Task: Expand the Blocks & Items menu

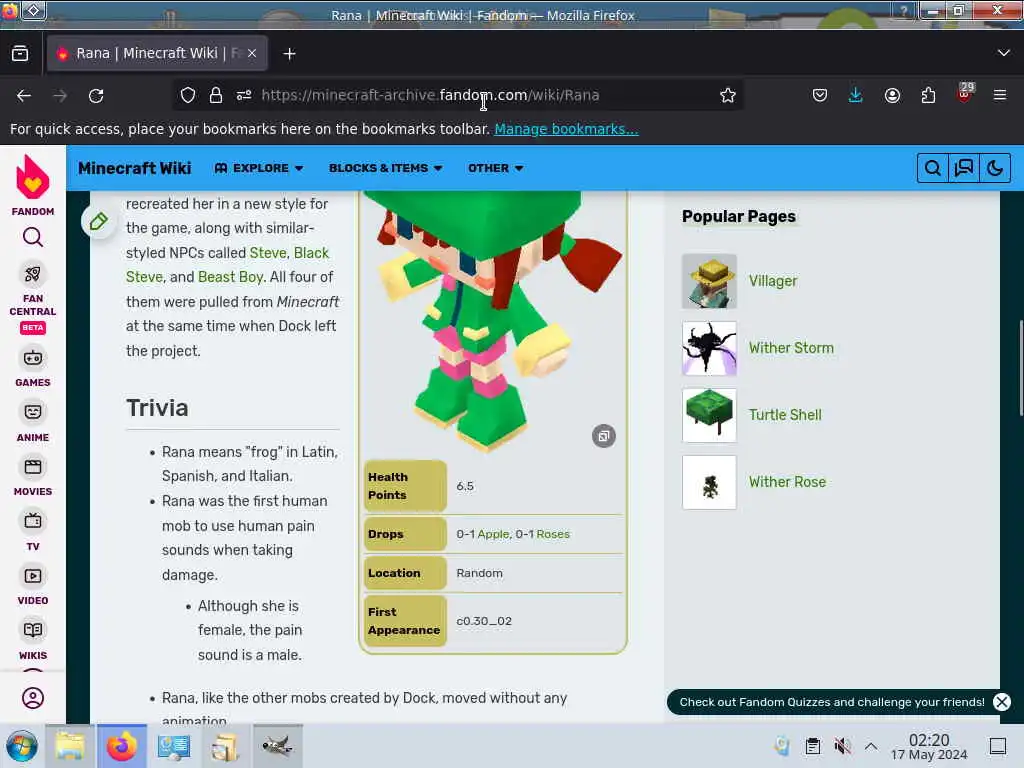Action: coord(386,168)
